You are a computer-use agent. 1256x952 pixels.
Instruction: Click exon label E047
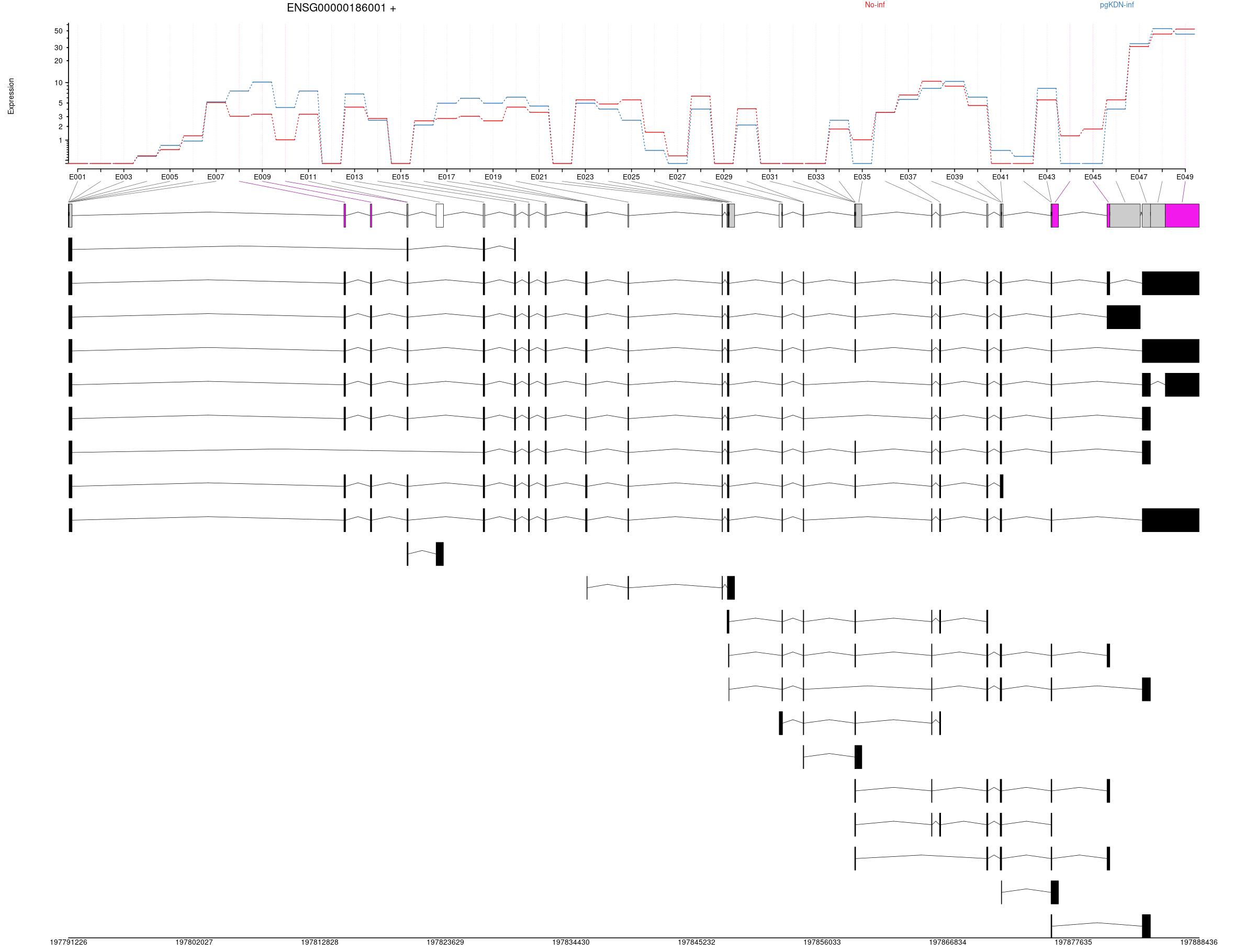[1138, 177]
